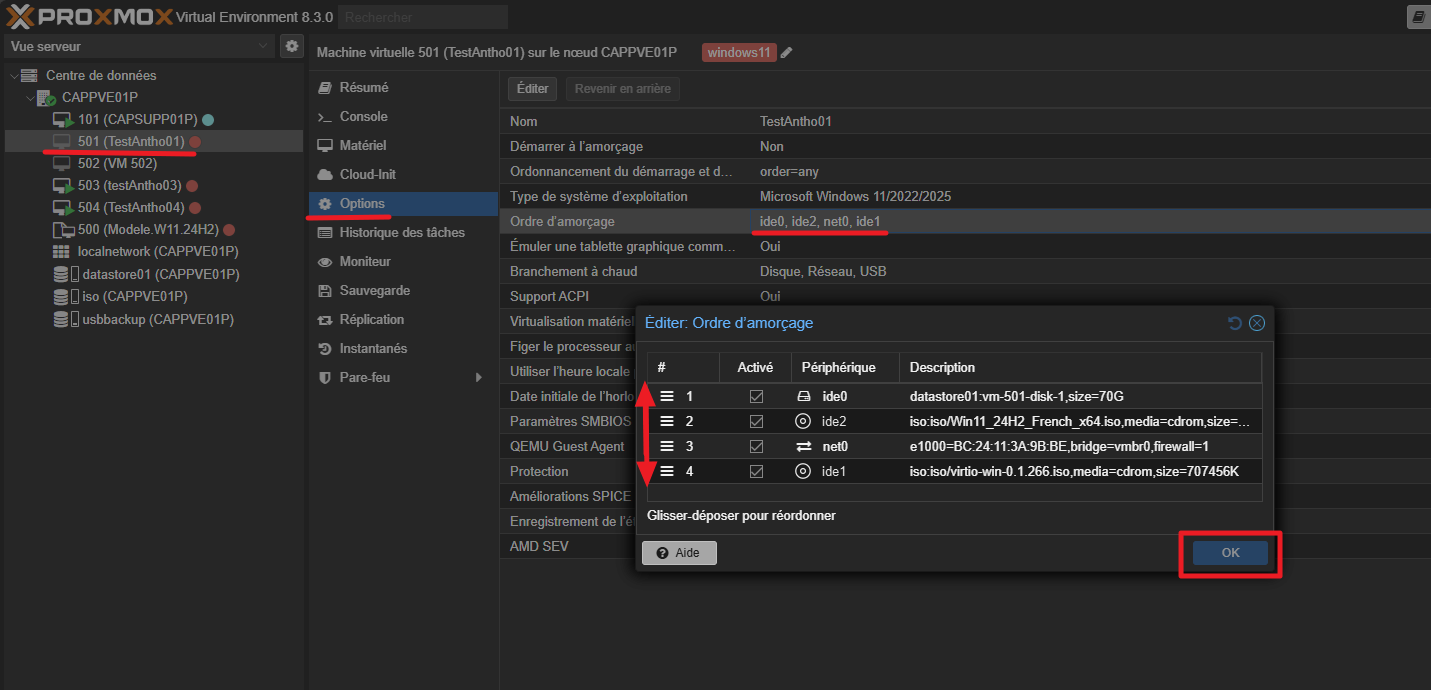Select VM 503 (testAntho03) in tree
The height and width of the screenshot is (690, 1431).
pyautogui.click(x=154, y=186)
